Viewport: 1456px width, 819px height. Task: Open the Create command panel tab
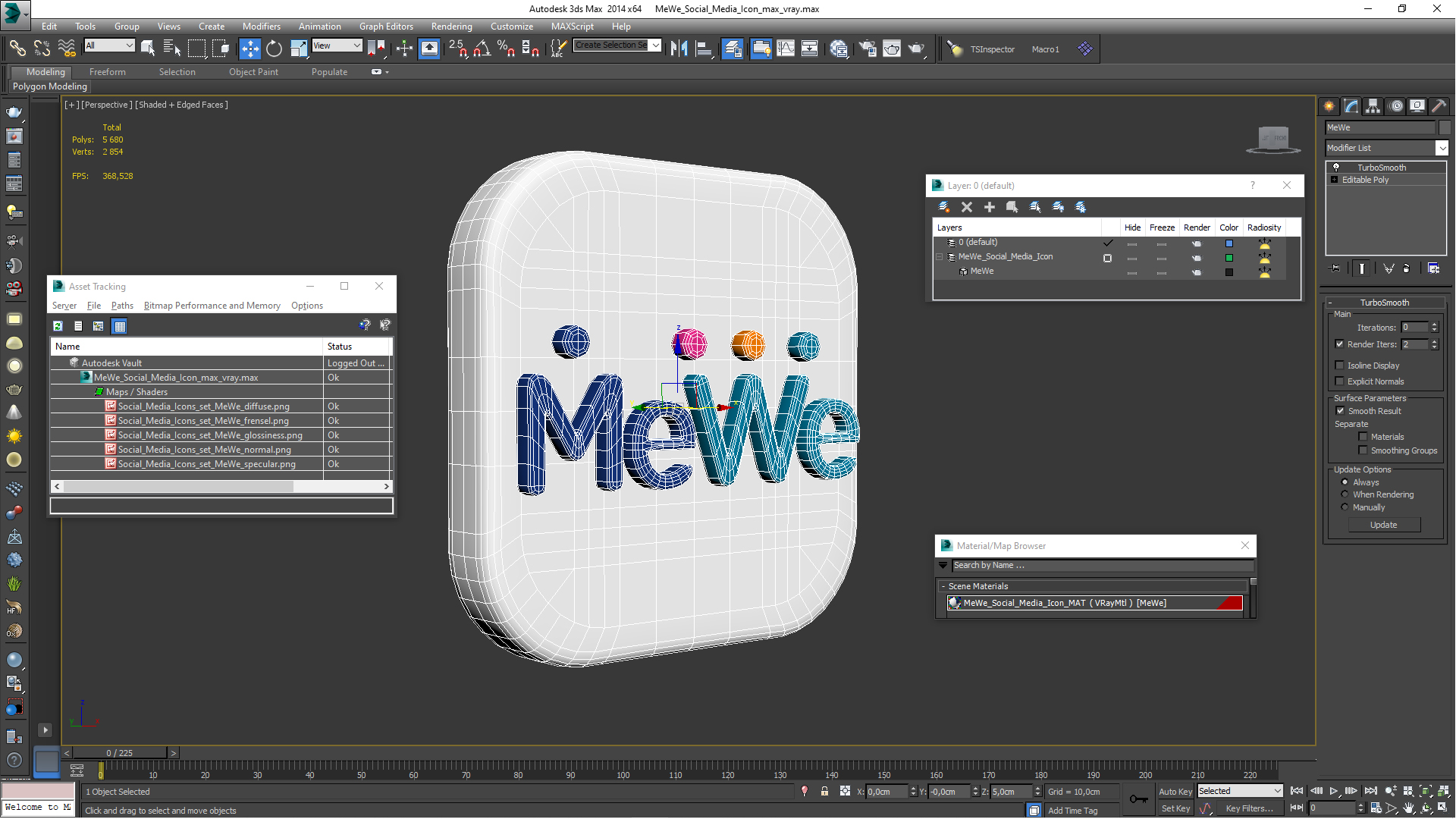(x=1329, y=106)
